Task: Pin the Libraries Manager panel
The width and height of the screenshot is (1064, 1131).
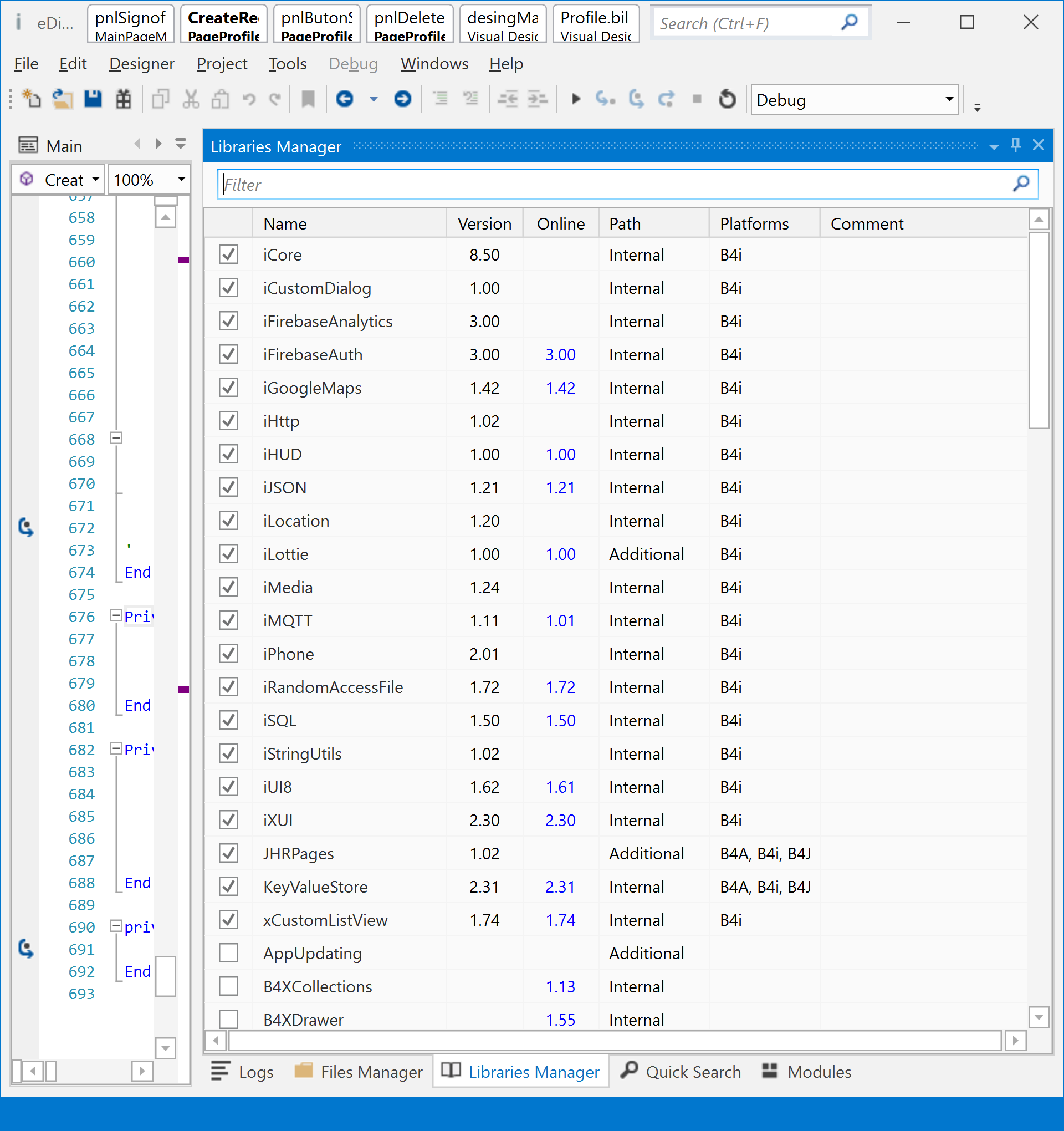Action: 1016,145
